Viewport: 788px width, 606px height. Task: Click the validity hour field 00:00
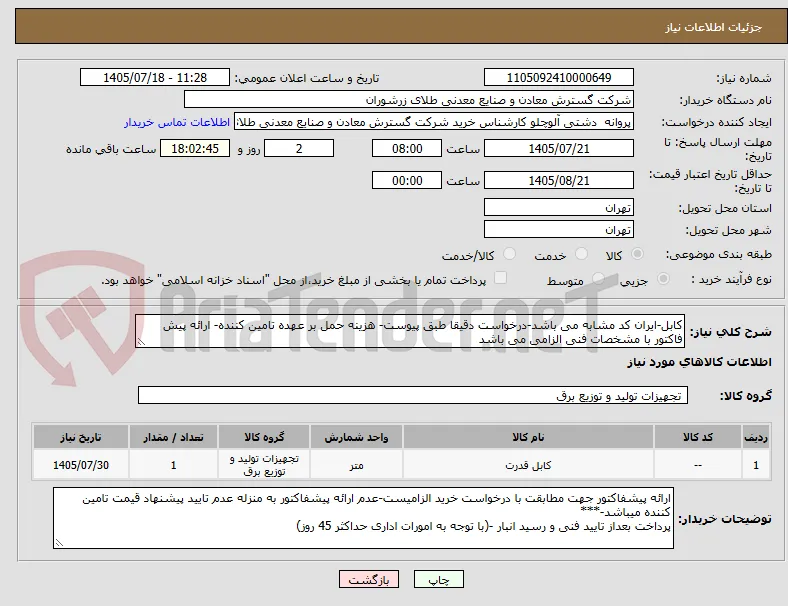click(407, 180)
